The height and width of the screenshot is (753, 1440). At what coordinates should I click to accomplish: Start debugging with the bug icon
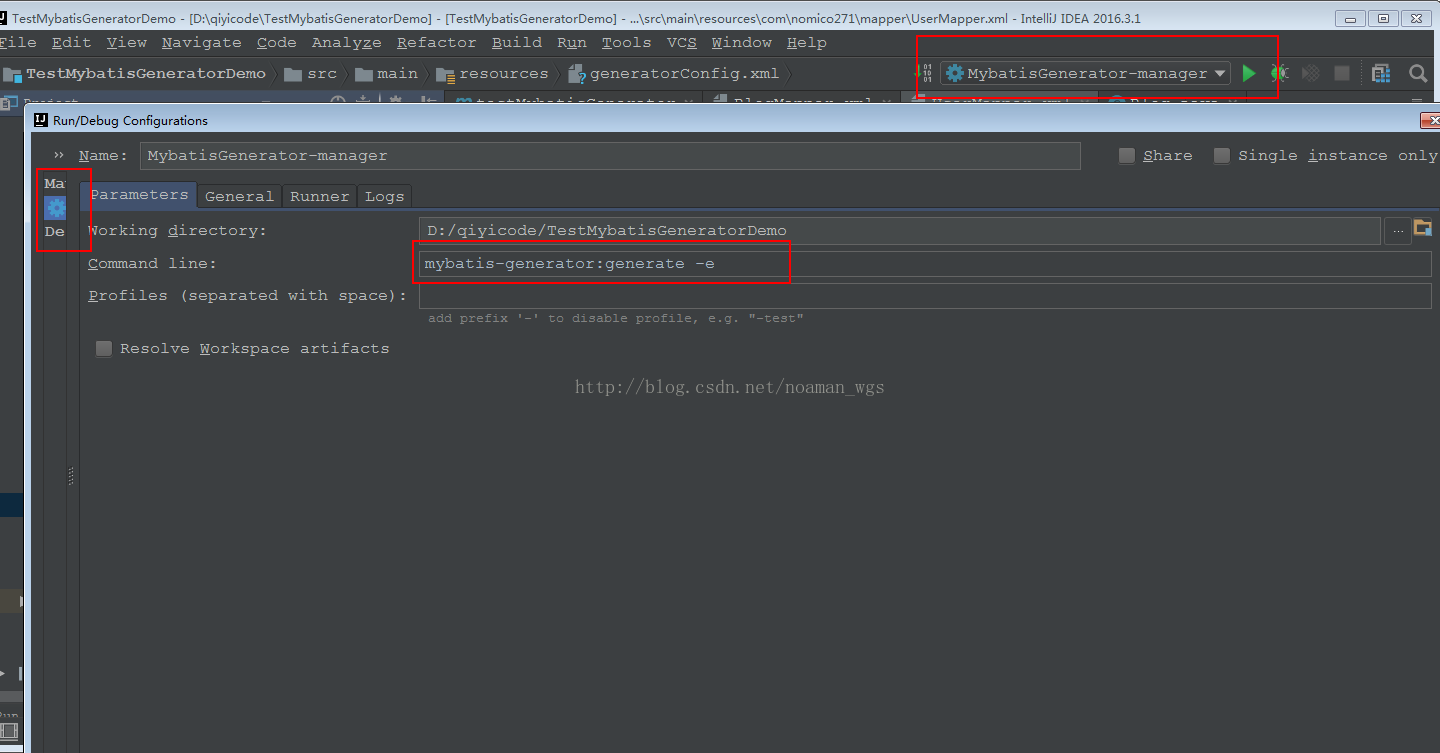point(1279,73)
